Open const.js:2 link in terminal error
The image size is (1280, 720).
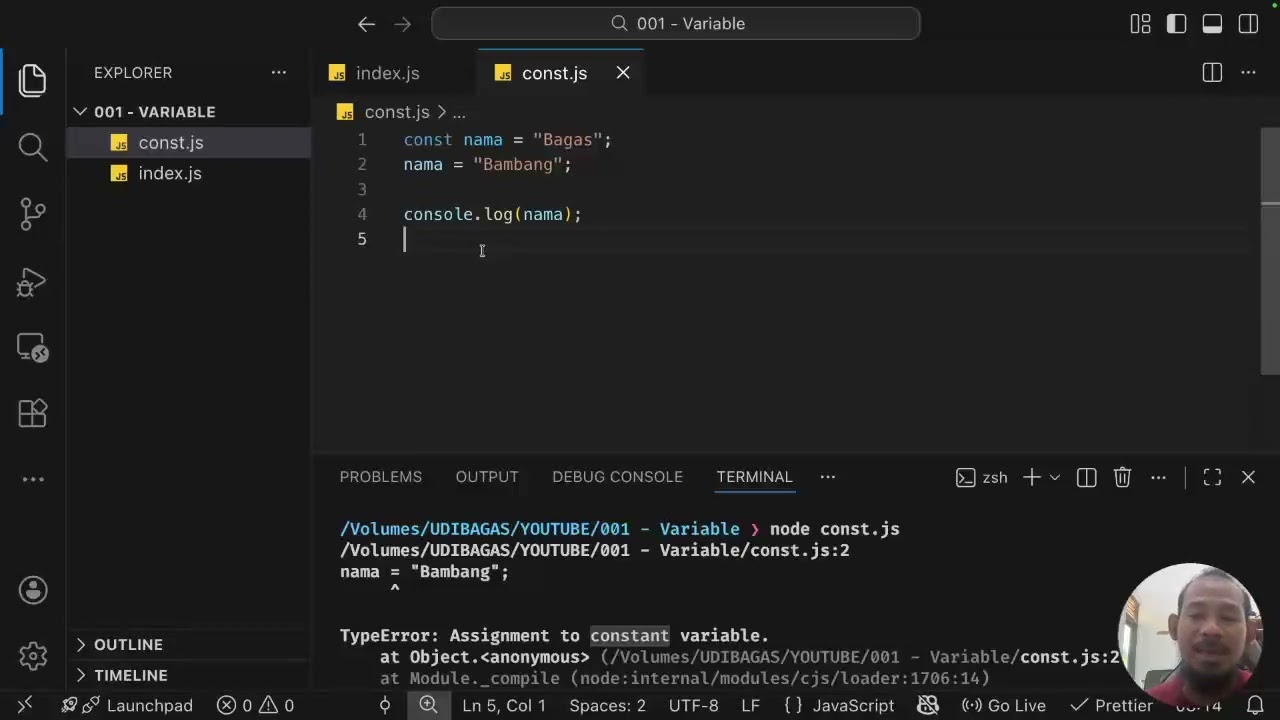coord(1069,657)
